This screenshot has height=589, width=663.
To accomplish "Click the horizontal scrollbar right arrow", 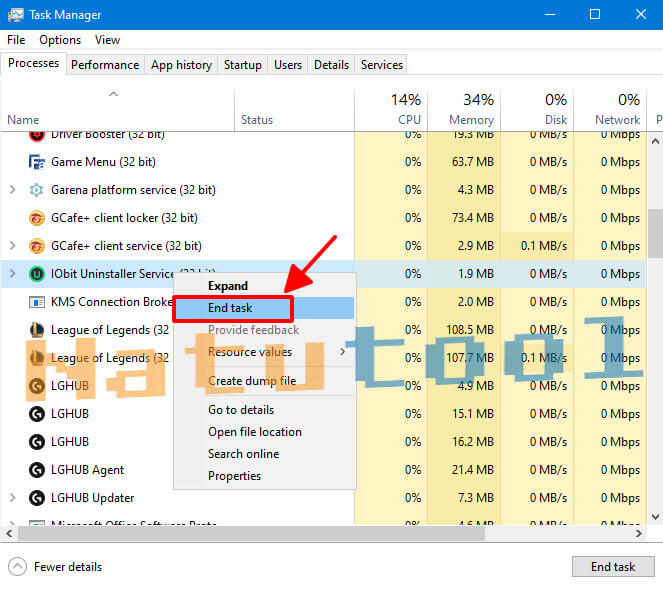I will [638, 534].
